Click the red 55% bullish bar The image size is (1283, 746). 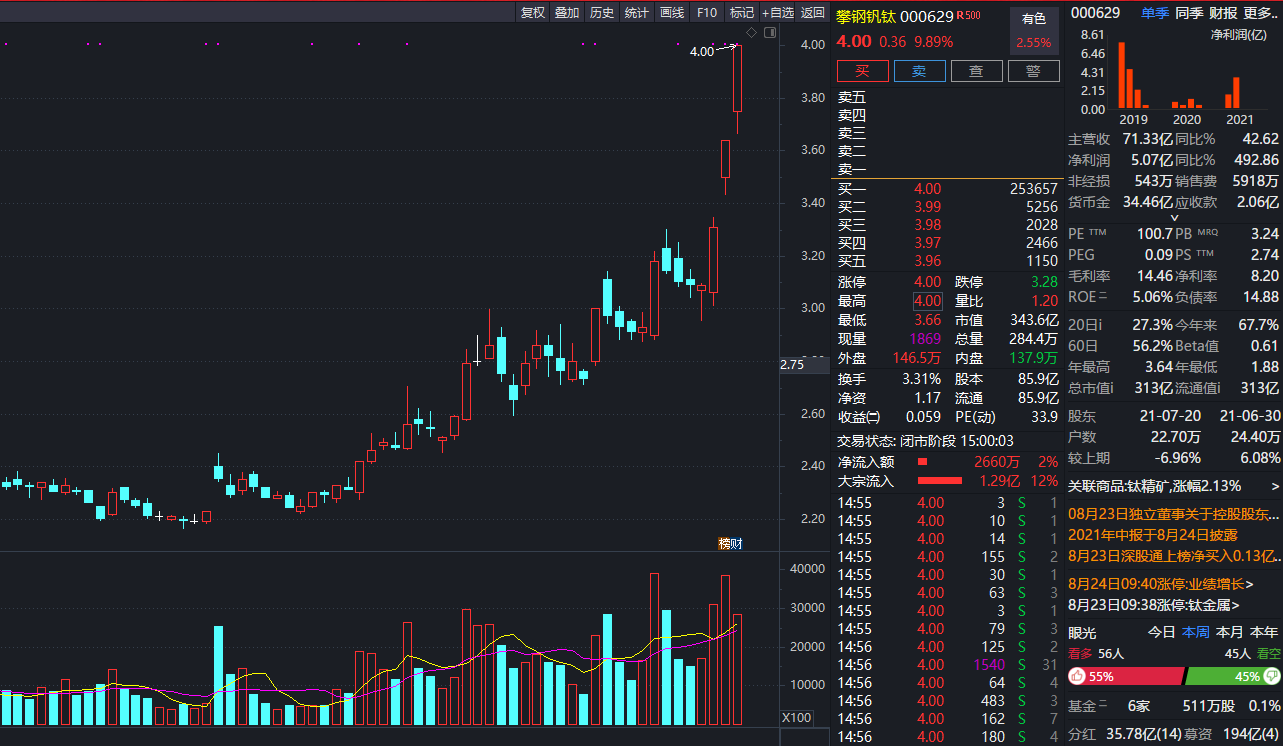coord(1125,676)
